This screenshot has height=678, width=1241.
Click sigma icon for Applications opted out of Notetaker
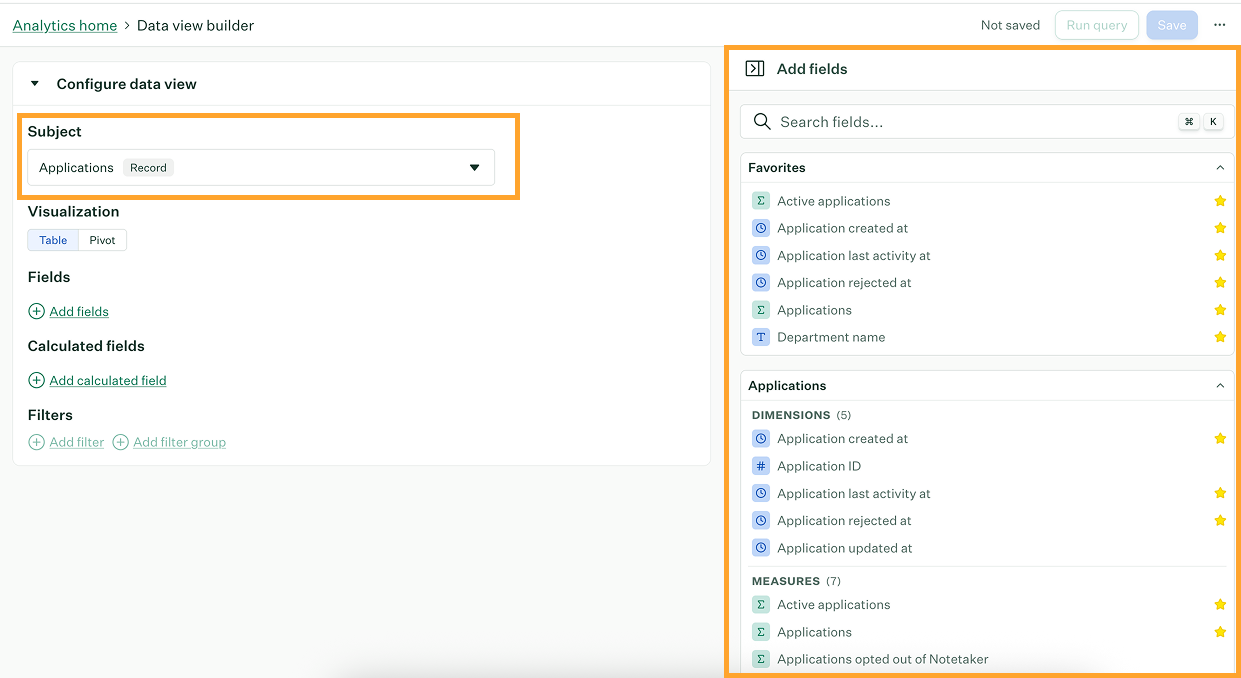[x=761, y=659]
